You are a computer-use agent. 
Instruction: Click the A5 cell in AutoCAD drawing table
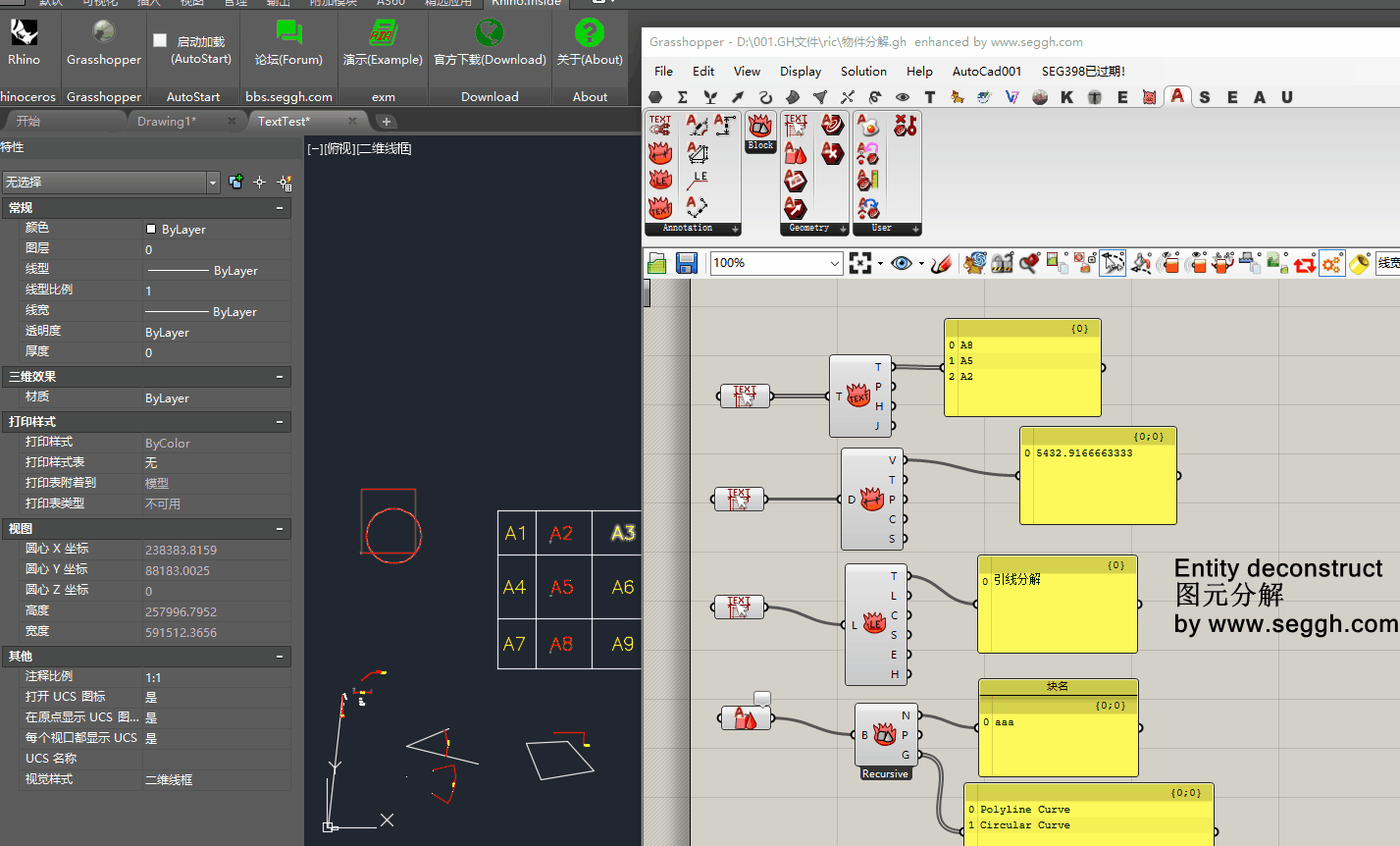pos(561,587)
